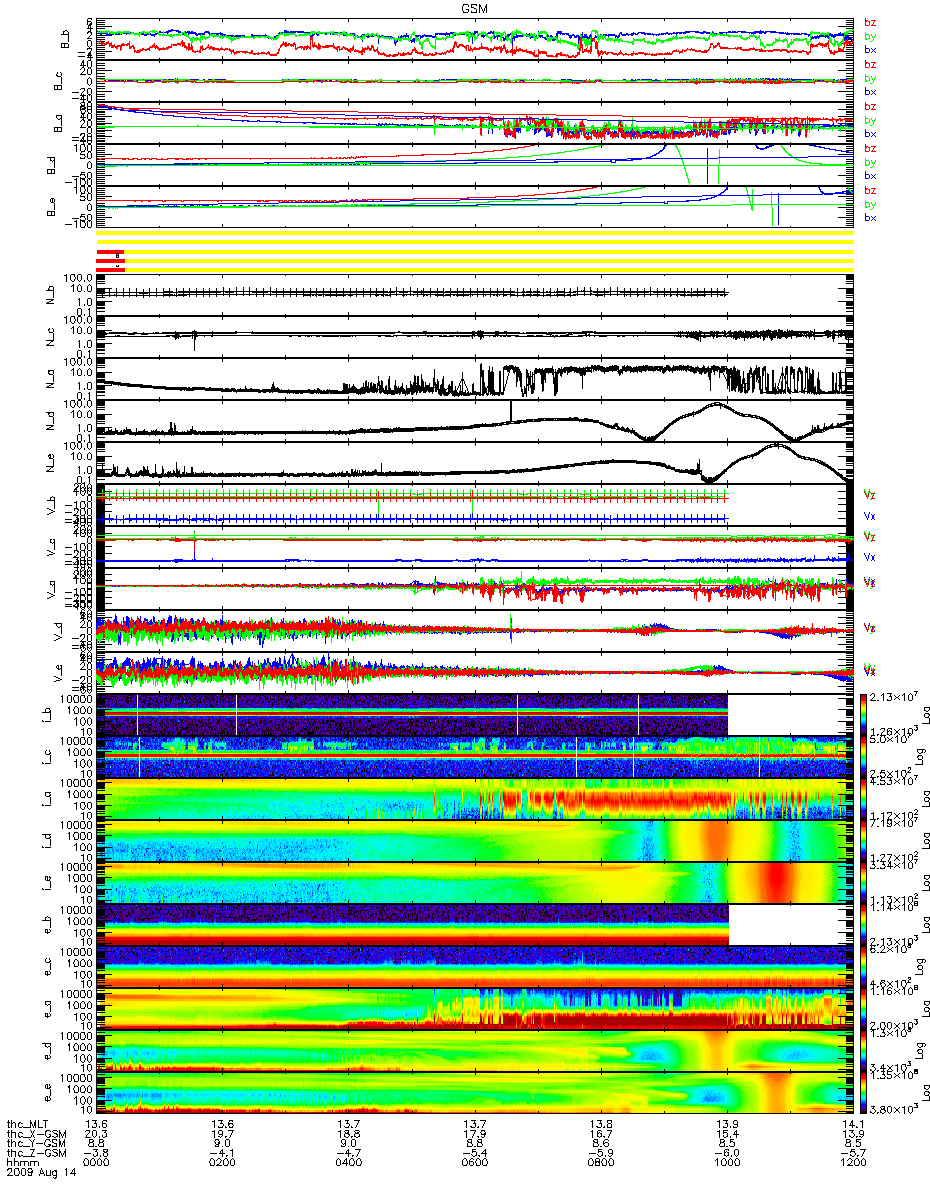The height and width of the screenshot is (1200, 930).
Task: Click the red bz legend of B_b panel
Action: coord(870,22)
